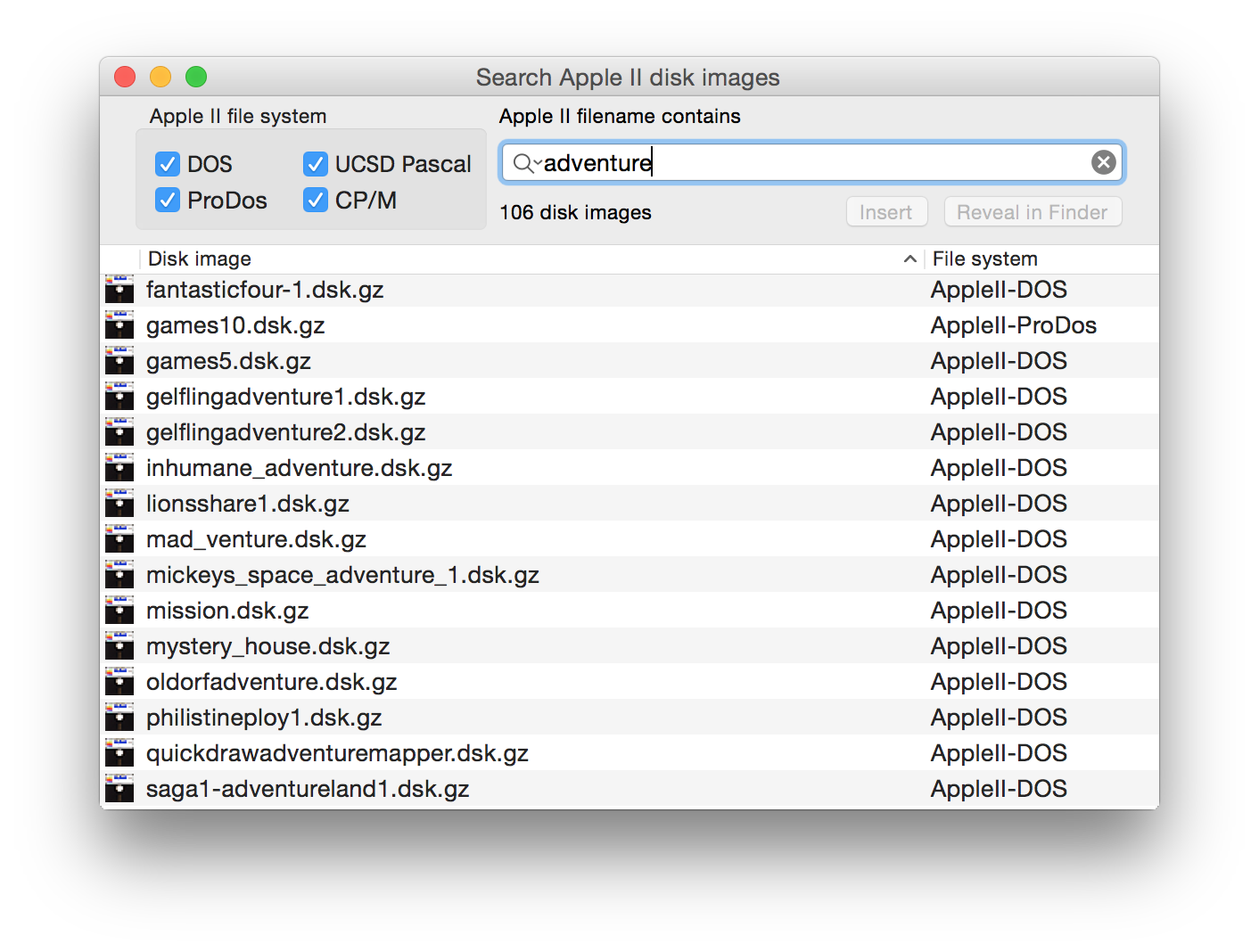Toggle the CP/M file system checkbox
Screen dimensions: 1259x952
[316, 200]
